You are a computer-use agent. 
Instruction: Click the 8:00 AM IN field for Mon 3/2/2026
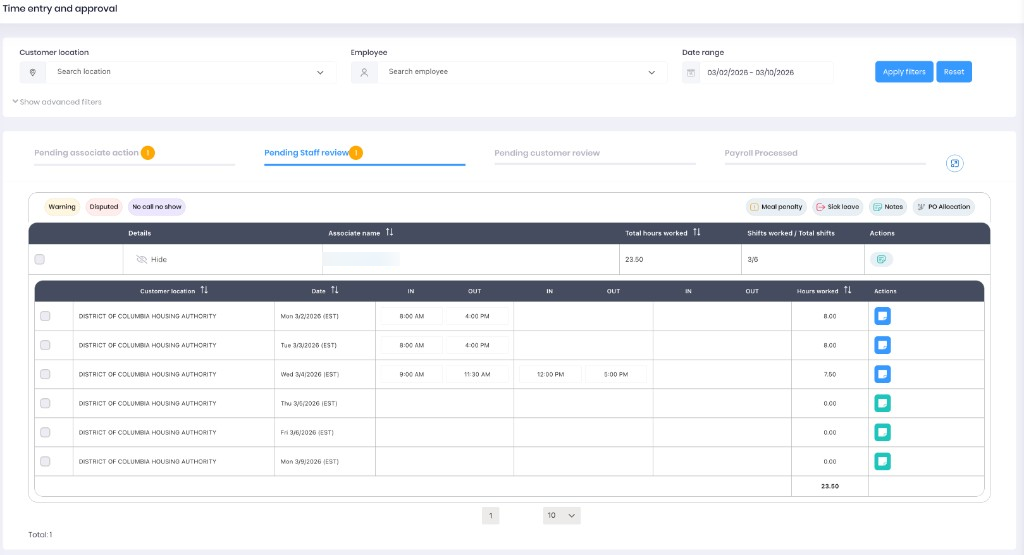[x=411, y=316]
